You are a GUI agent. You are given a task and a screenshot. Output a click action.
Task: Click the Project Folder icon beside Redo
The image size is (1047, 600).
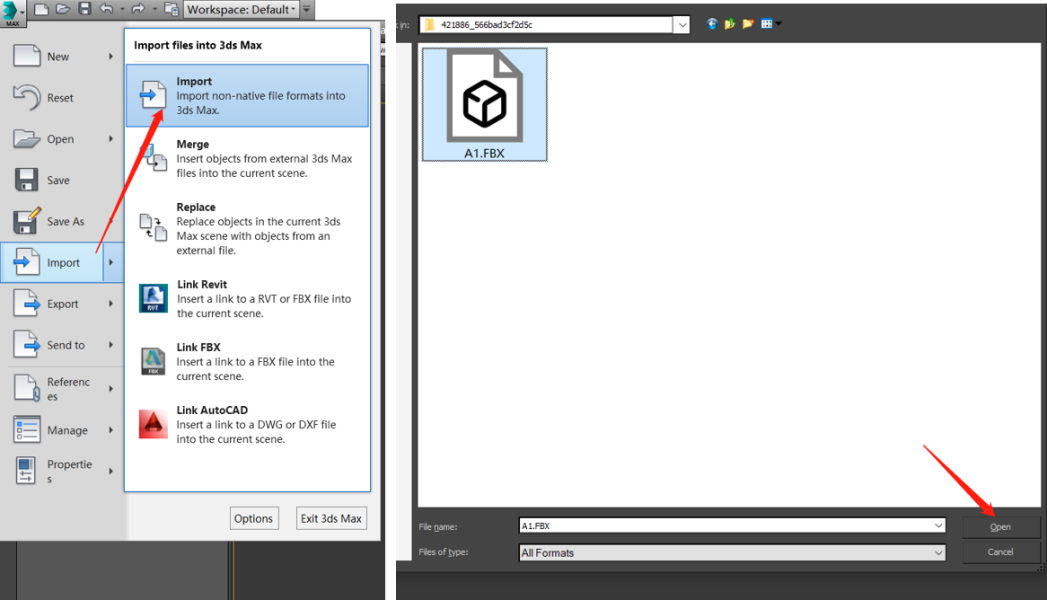171,9
